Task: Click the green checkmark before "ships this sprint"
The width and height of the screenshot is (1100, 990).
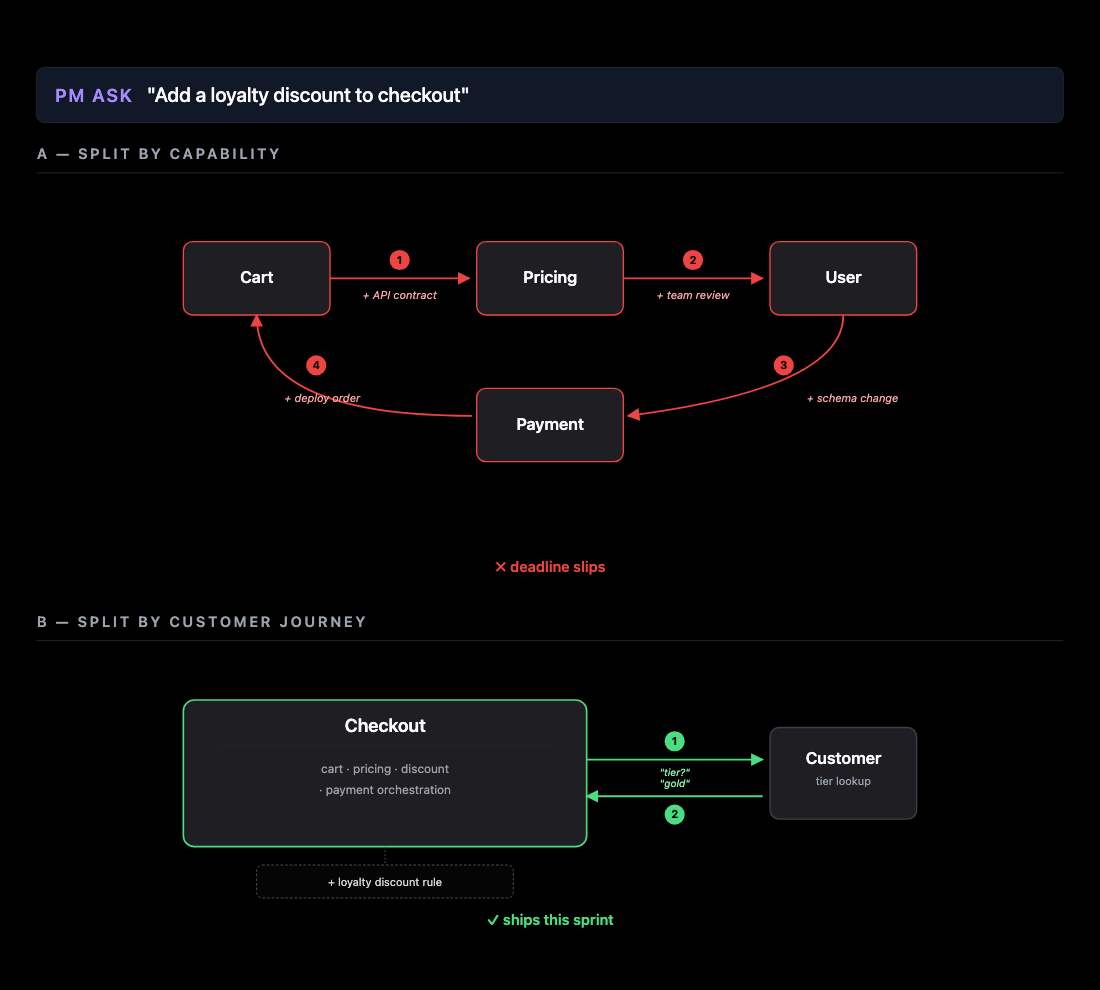Action: point(493,920)
